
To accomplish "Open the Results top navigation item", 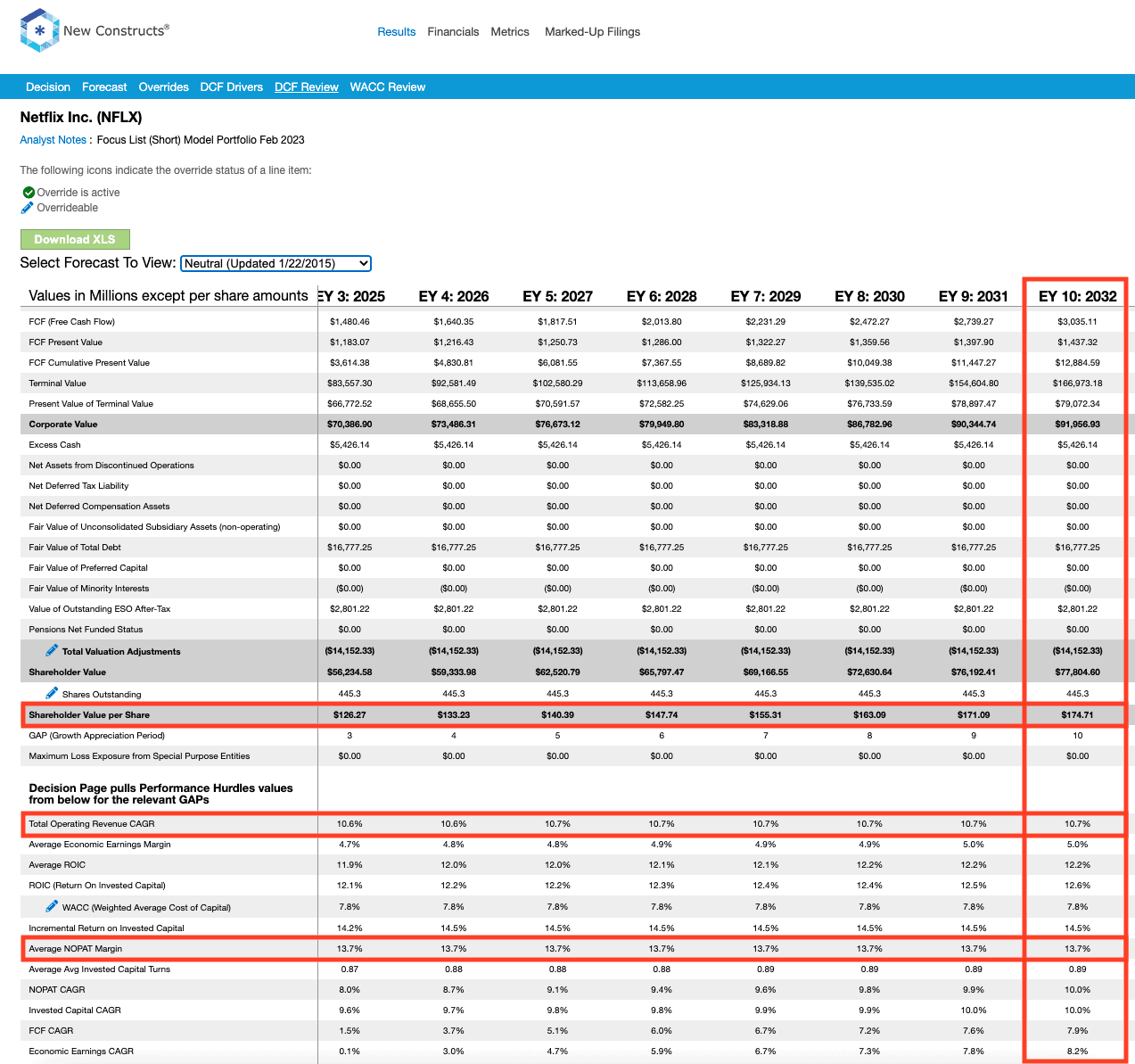I will [x=397, y=32].
